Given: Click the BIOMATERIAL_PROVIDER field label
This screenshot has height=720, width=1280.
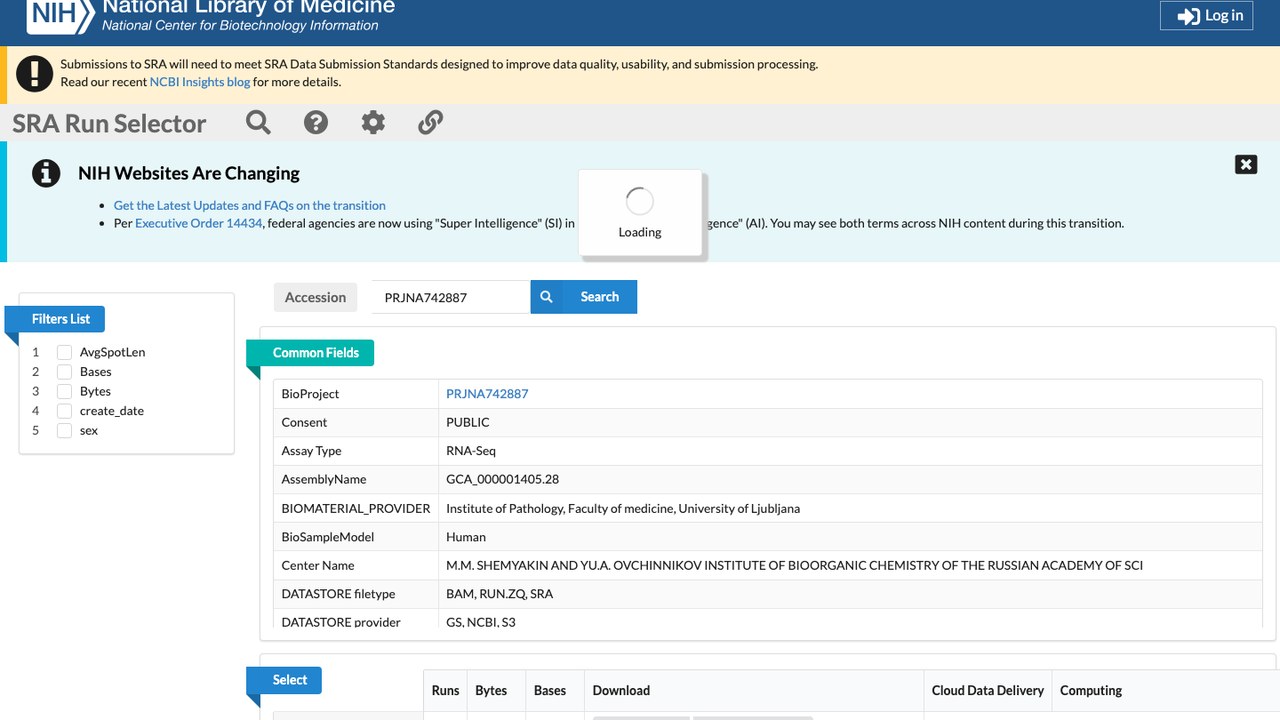Looking at the screenshot, I should 356,509.
